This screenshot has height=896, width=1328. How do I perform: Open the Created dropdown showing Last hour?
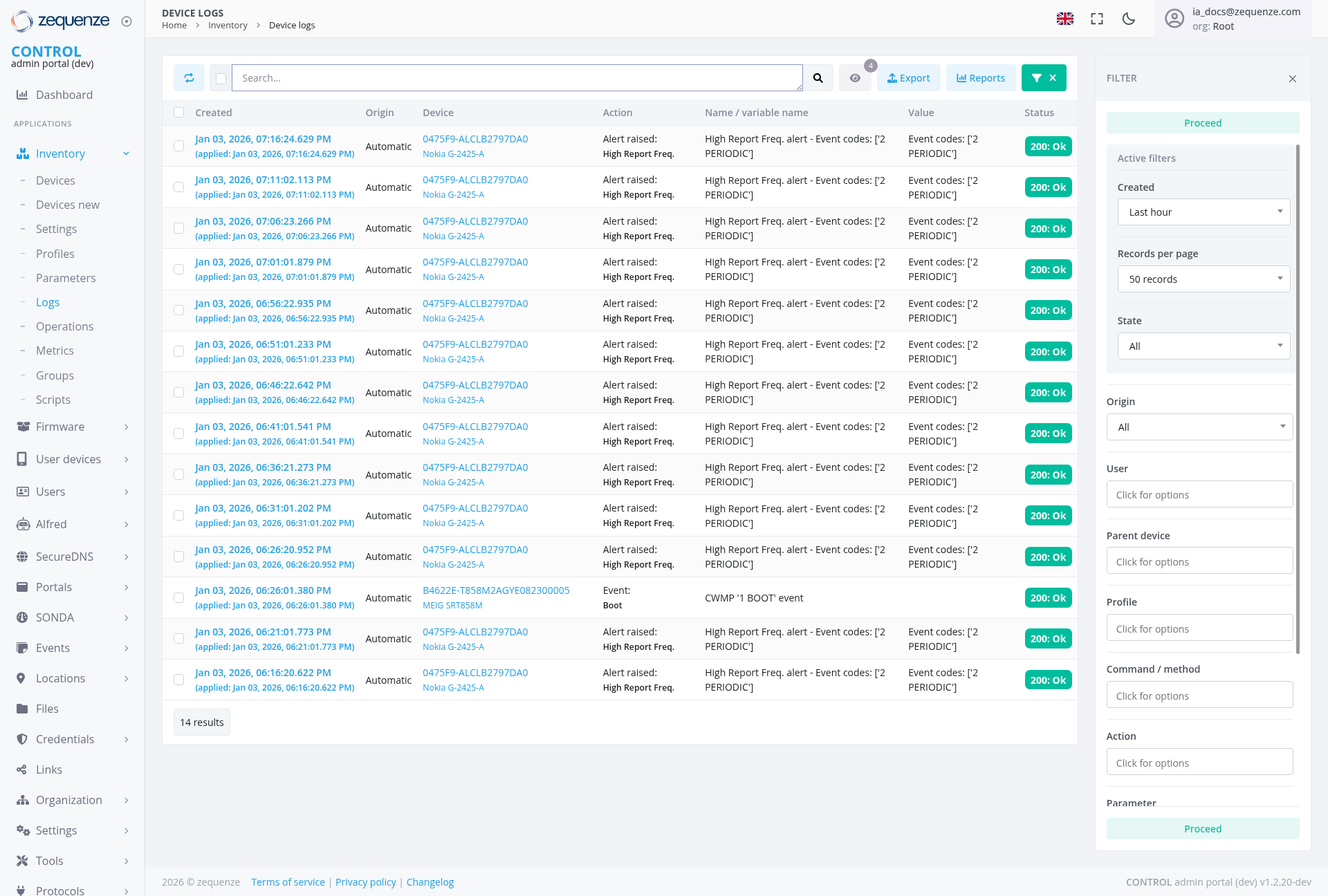point(1203,212)
